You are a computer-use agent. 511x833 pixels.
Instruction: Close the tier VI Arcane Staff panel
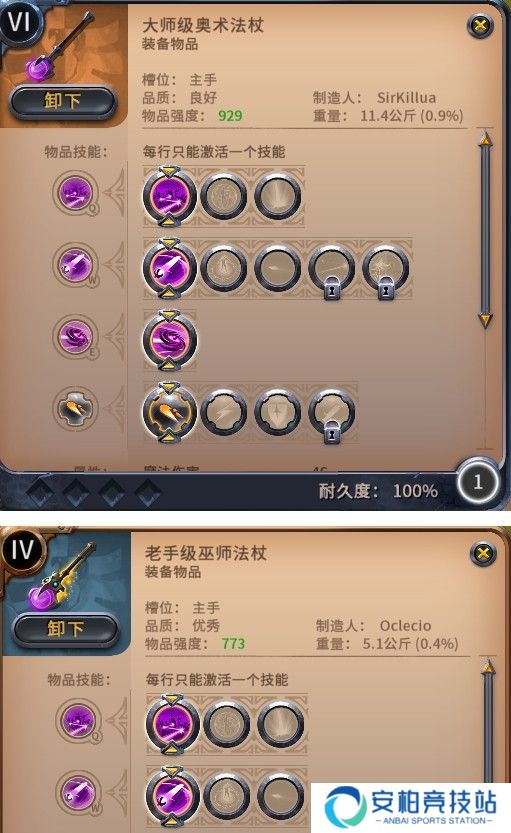[x=480, y=25]
